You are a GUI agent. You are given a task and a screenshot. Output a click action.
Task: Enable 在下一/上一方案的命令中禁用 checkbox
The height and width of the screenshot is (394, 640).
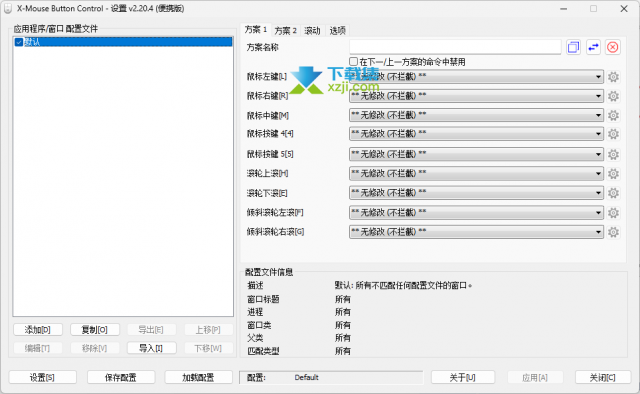point(353,62)
